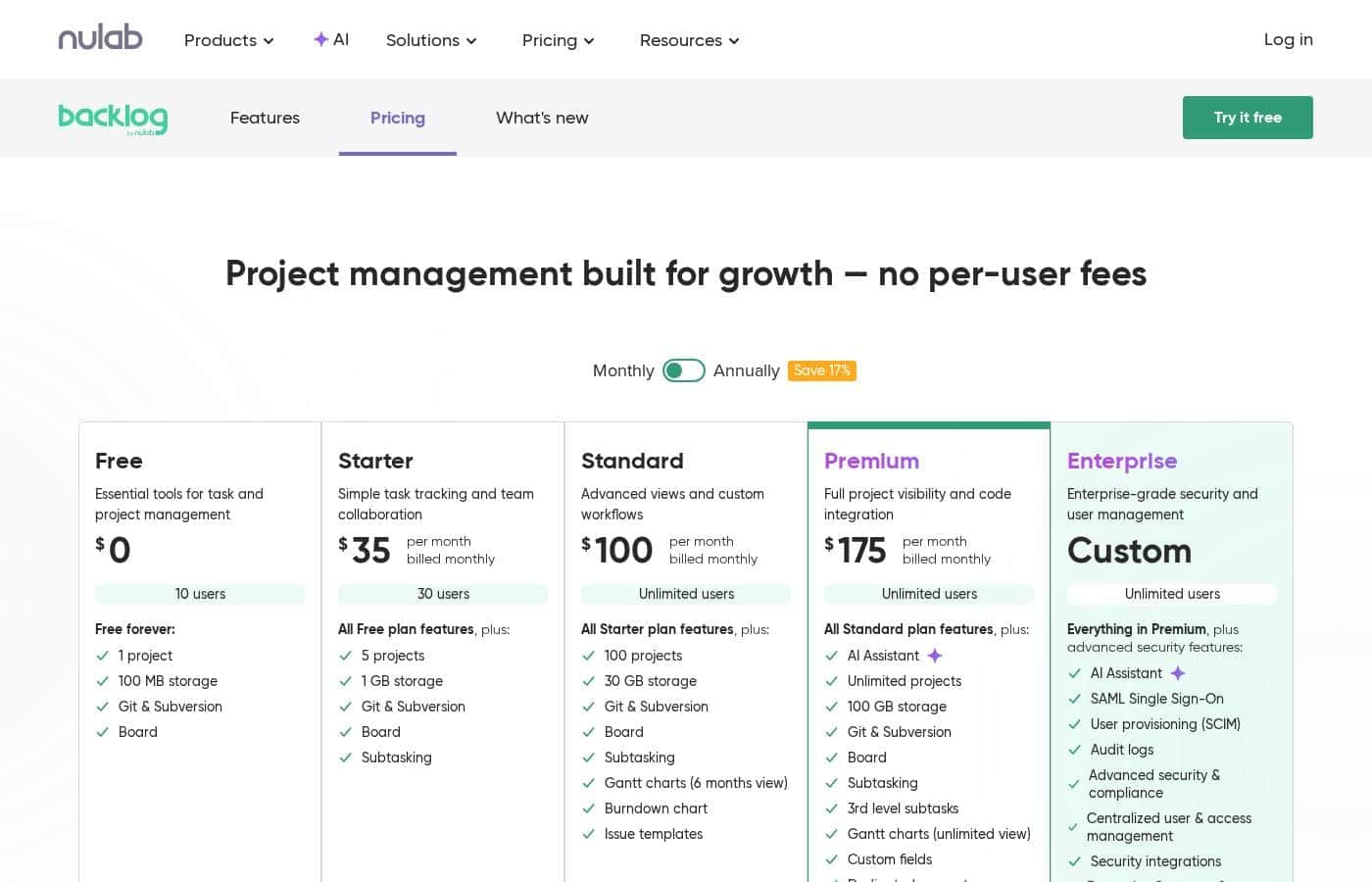Click the Try it free button
The image size is (1372, 882).
1248,118
